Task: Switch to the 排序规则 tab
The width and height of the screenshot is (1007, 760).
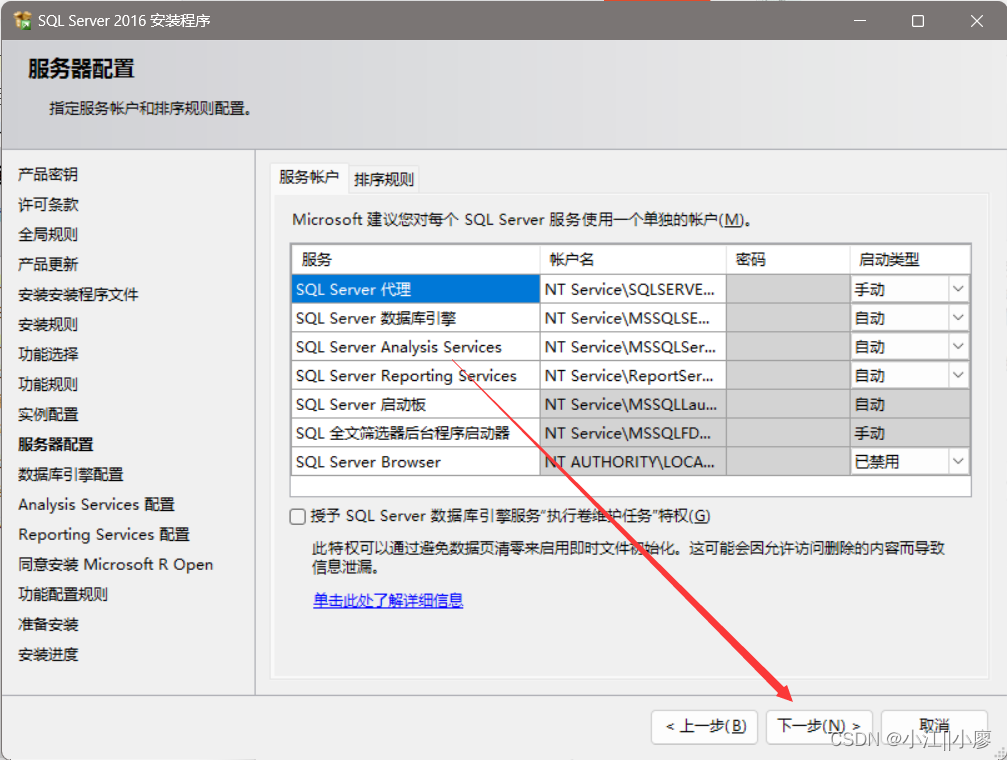Action: (384, 178)
